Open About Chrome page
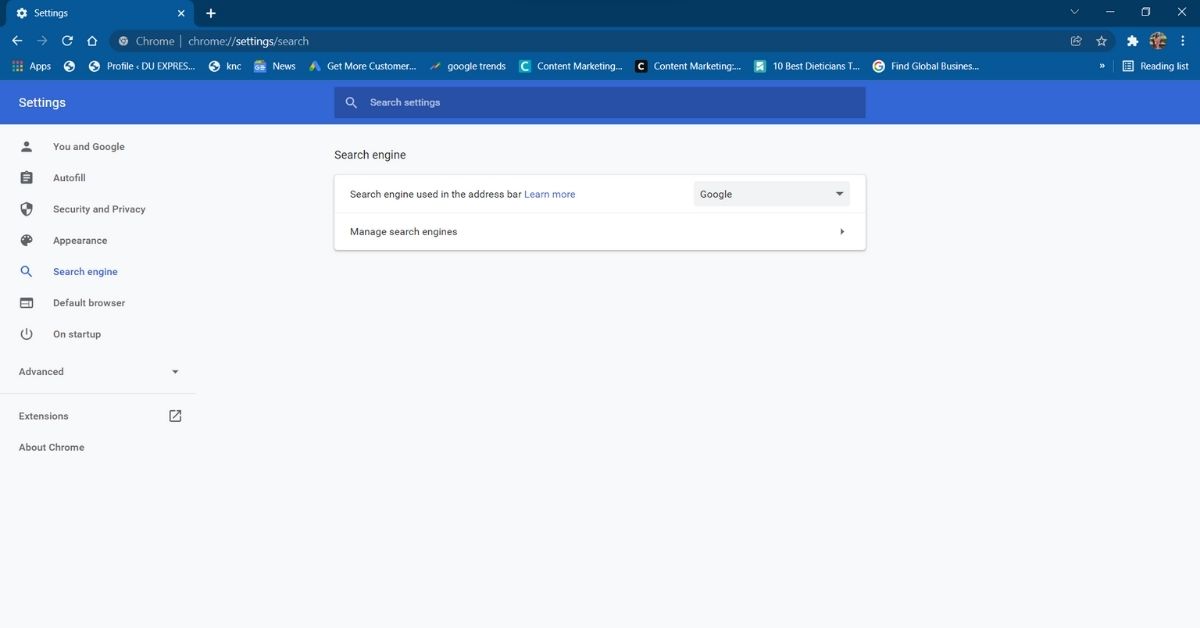The width and height of the screenshot is (1200, 628). [51, 447]
